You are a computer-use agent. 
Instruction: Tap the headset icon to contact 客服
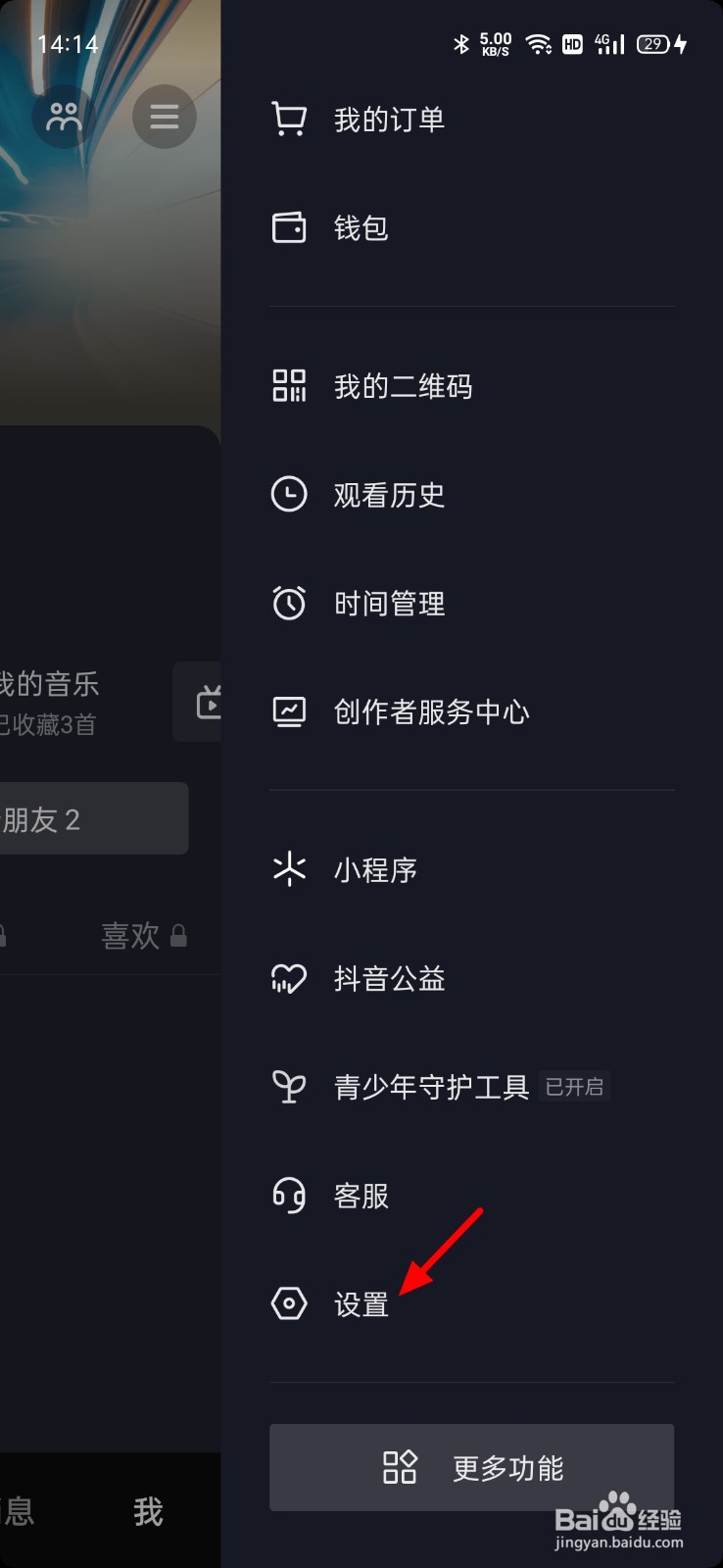(288, 1196)
